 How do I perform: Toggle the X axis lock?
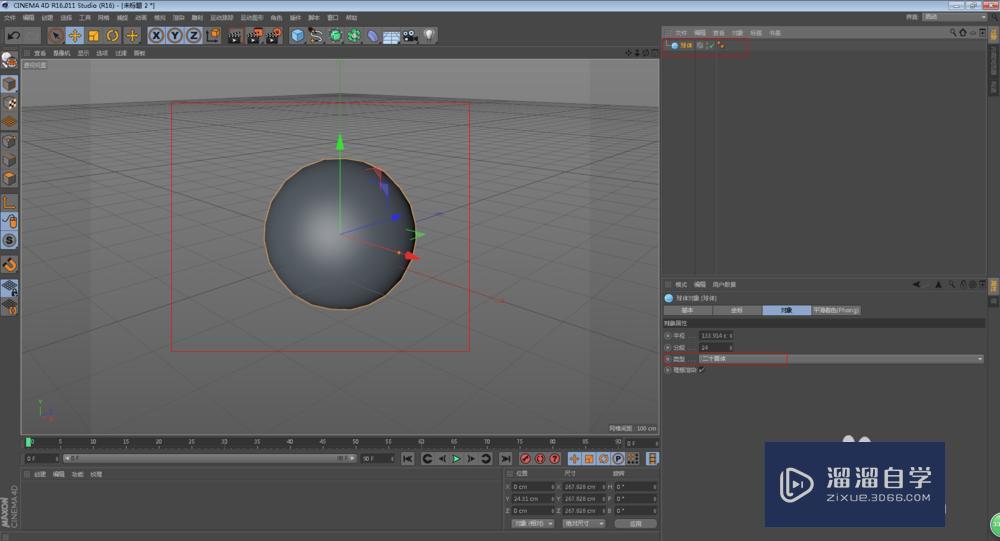pyautogui.click(x=156, y=36)
